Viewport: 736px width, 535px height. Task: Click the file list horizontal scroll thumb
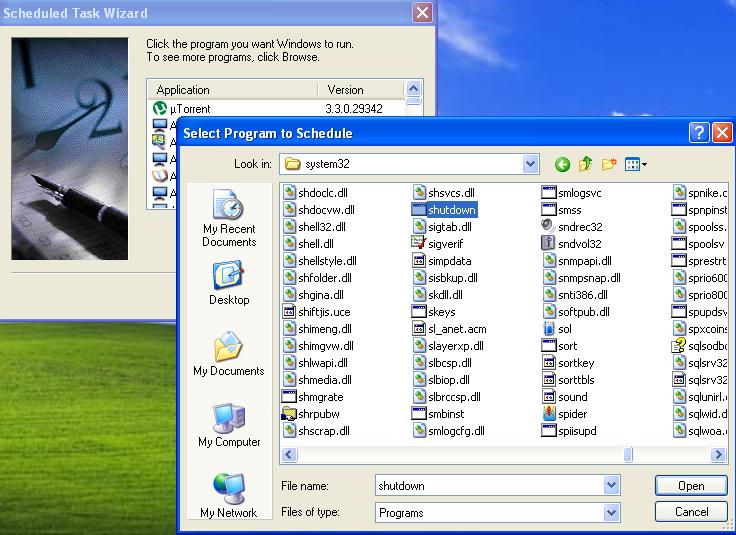tap(628, 454)
